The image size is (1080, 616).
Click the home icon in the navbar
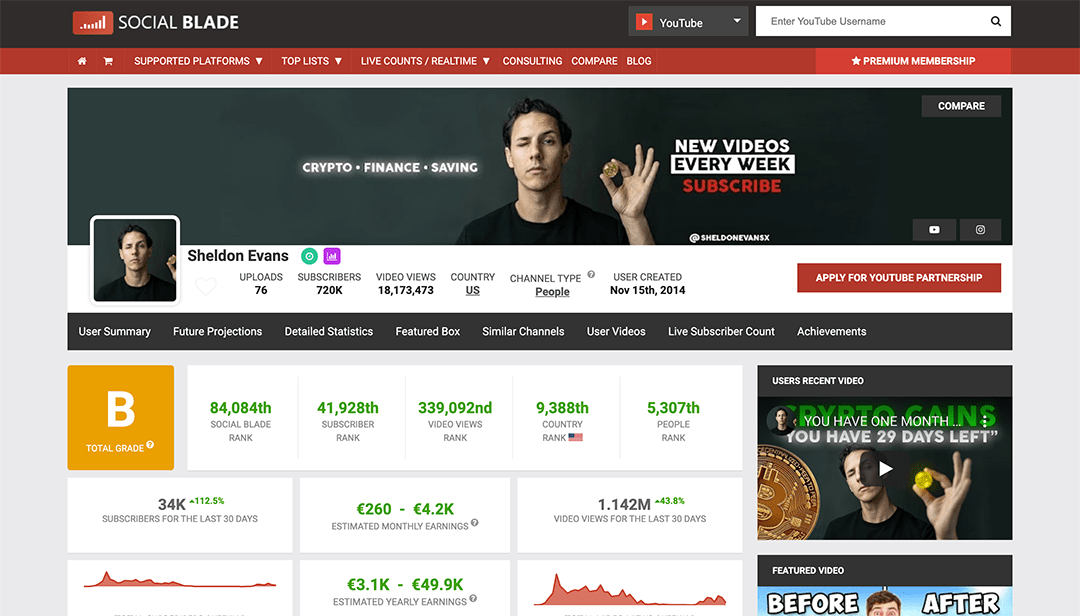(x=82, y=61)
